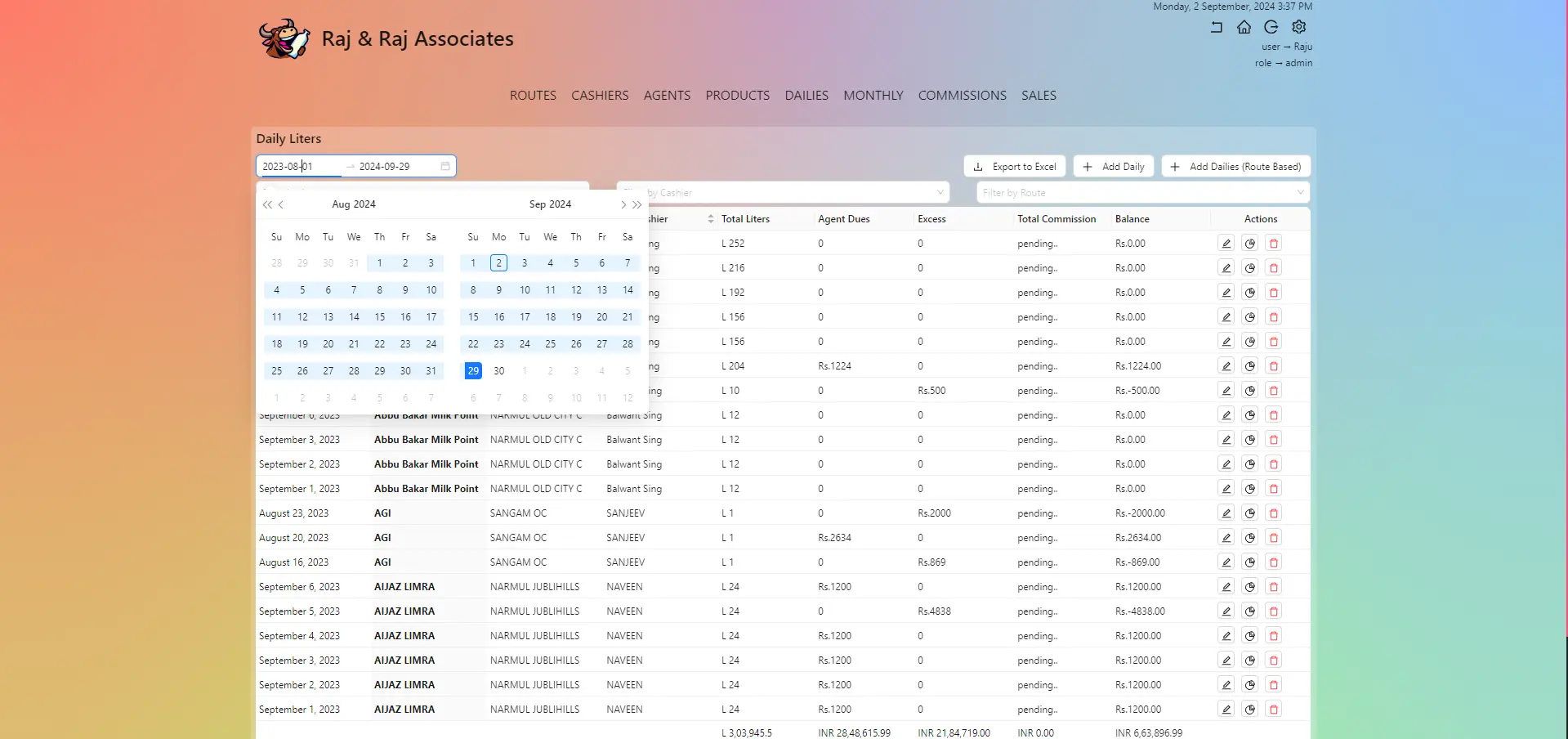1568x739 pixels.
Task: Click the Total Liters column header
Action: pos(745,219)
